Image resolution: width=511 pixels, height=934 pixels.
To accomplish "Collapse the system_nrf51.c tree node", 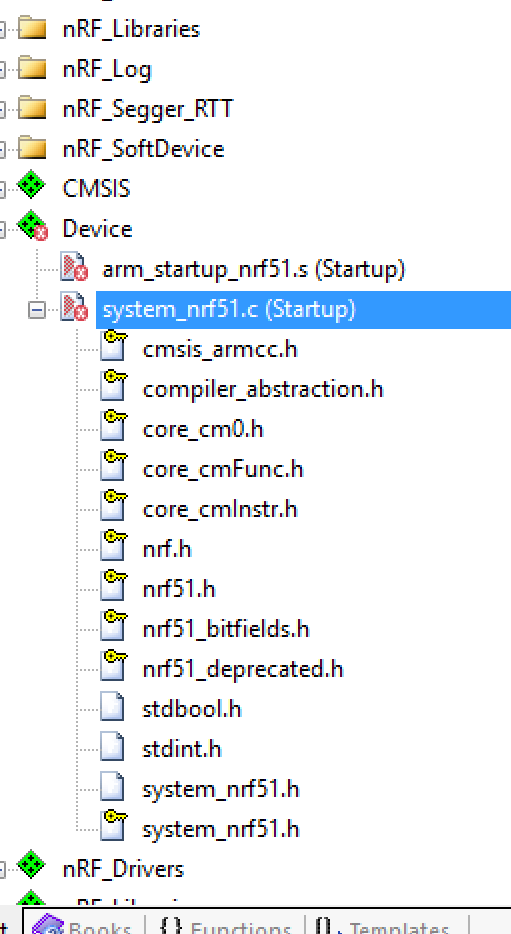I will point(37,309).
